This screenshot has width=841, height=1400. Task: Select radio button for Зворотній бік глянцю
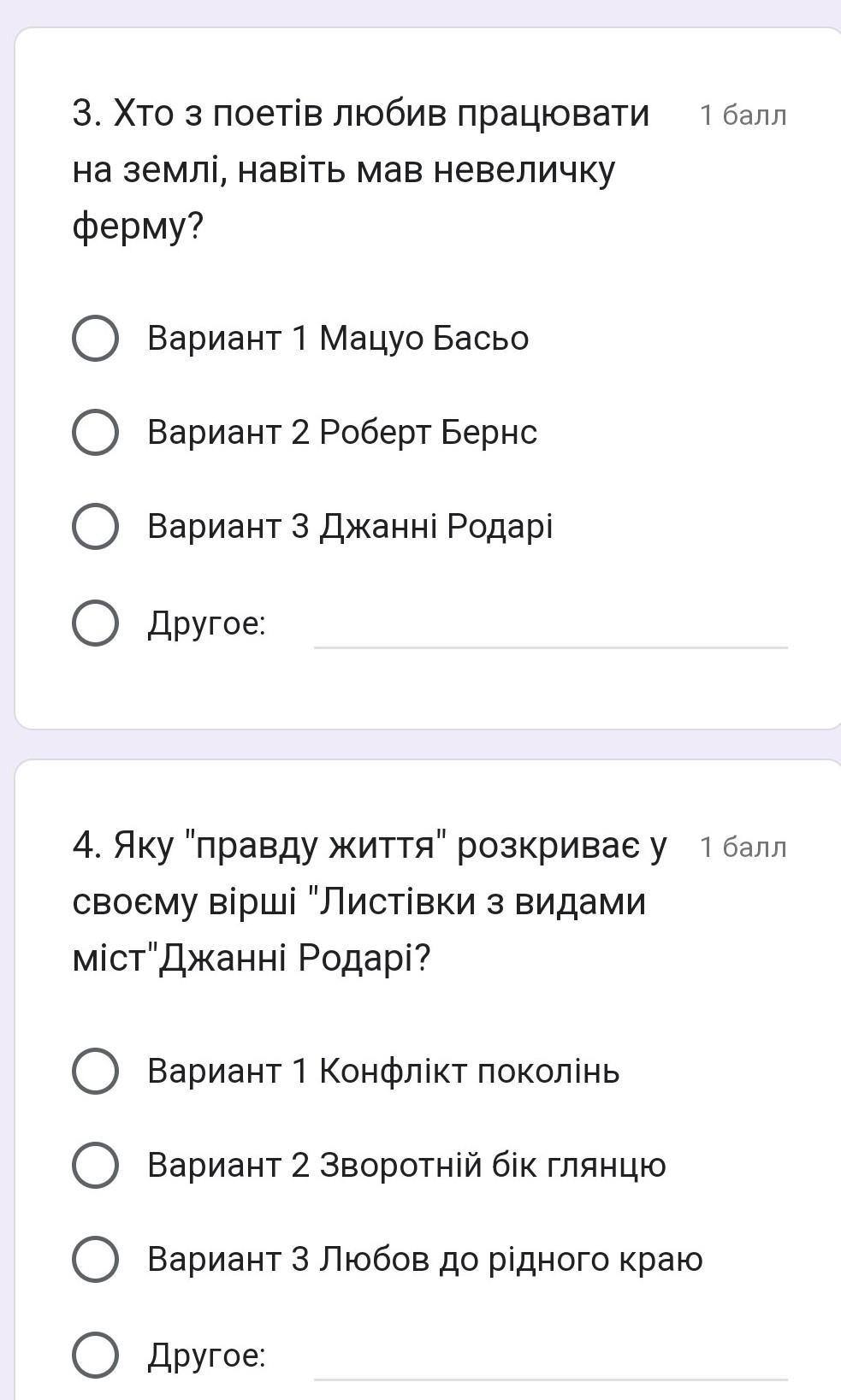[x=95, y=1165]
